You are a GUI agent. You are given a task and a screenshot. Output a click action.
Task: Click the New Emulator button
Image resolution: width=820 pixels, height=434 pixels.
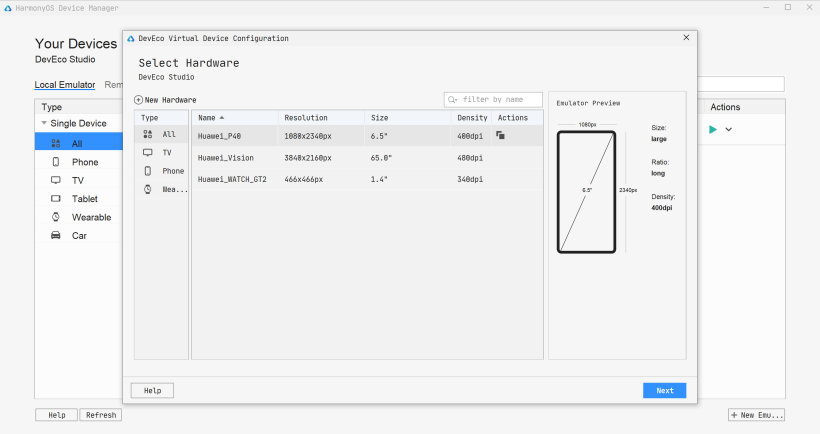756,415
